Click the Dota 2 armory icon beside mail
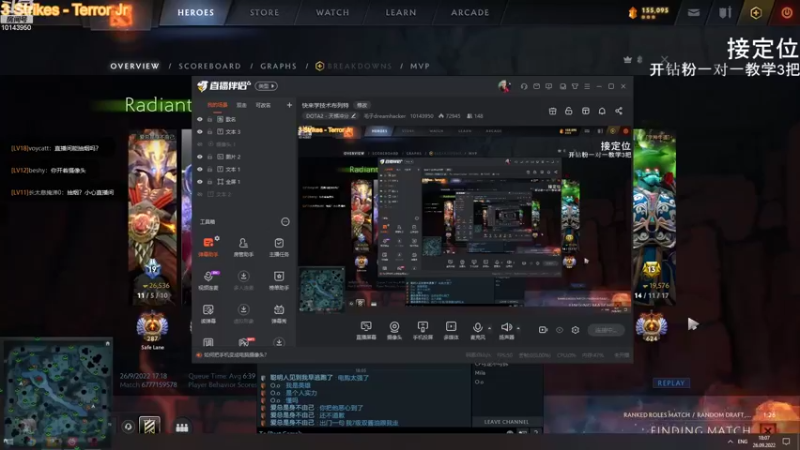The image size is (800, 450). [x=725, y=12]
